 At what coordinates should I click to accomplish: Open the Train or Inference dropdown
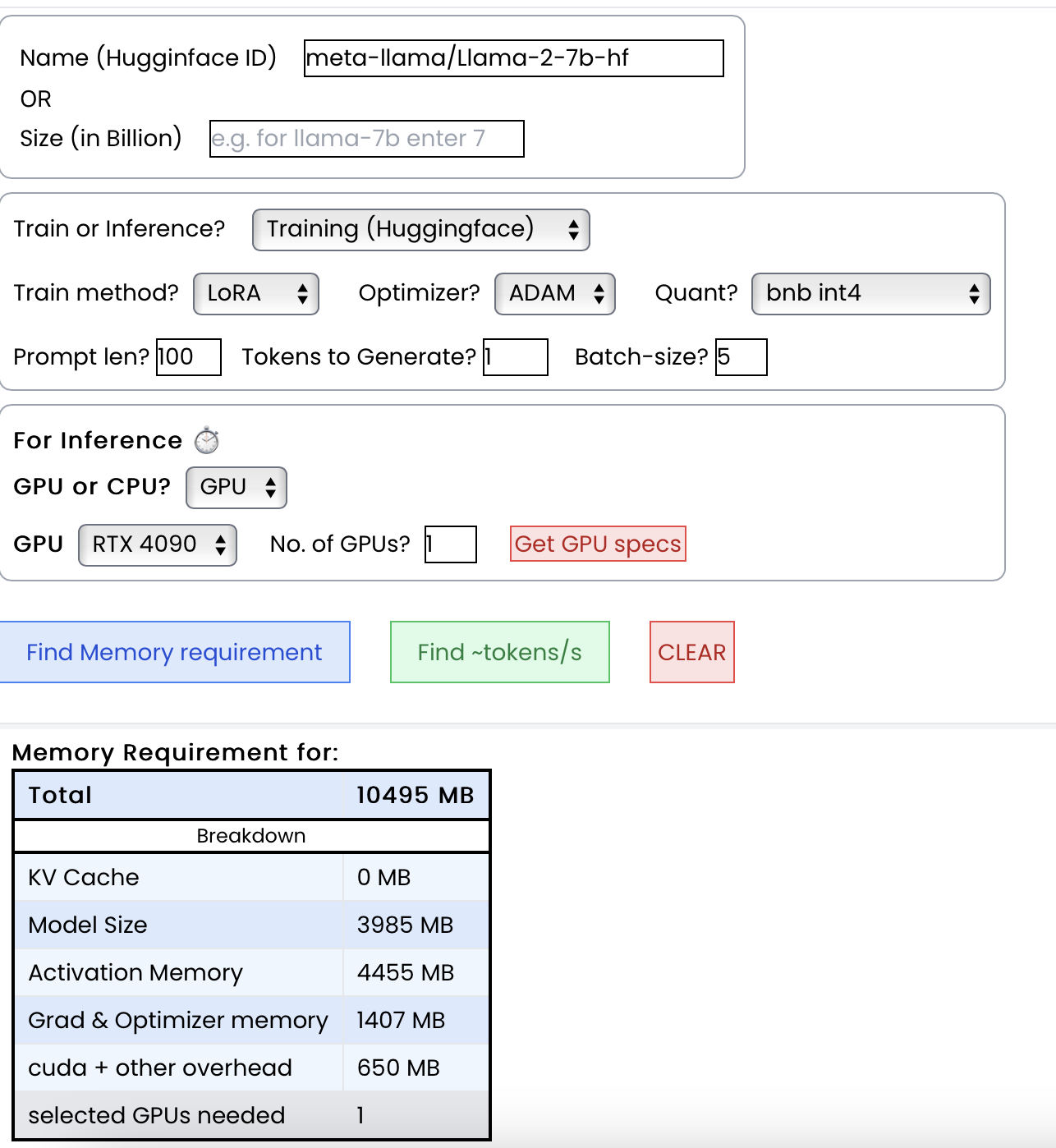420,229
